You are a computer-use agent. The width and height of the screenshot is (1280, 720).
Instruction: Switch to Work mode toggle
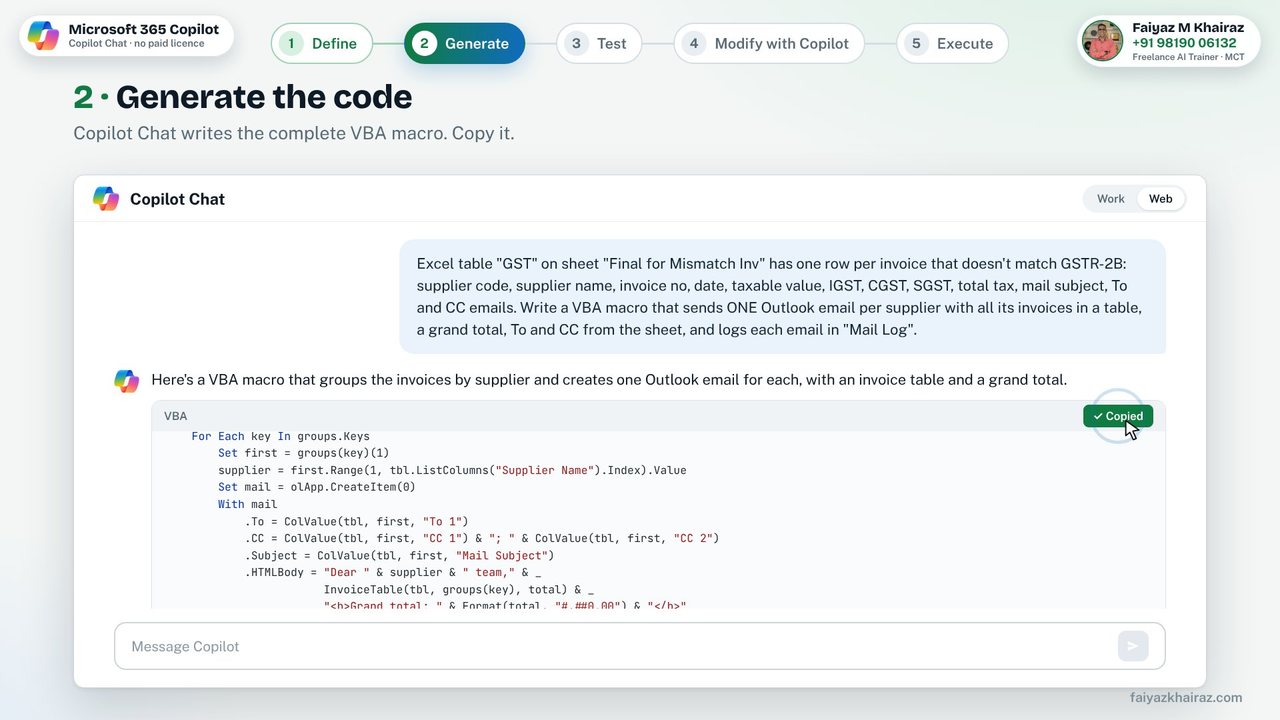tap(1111, 198)
